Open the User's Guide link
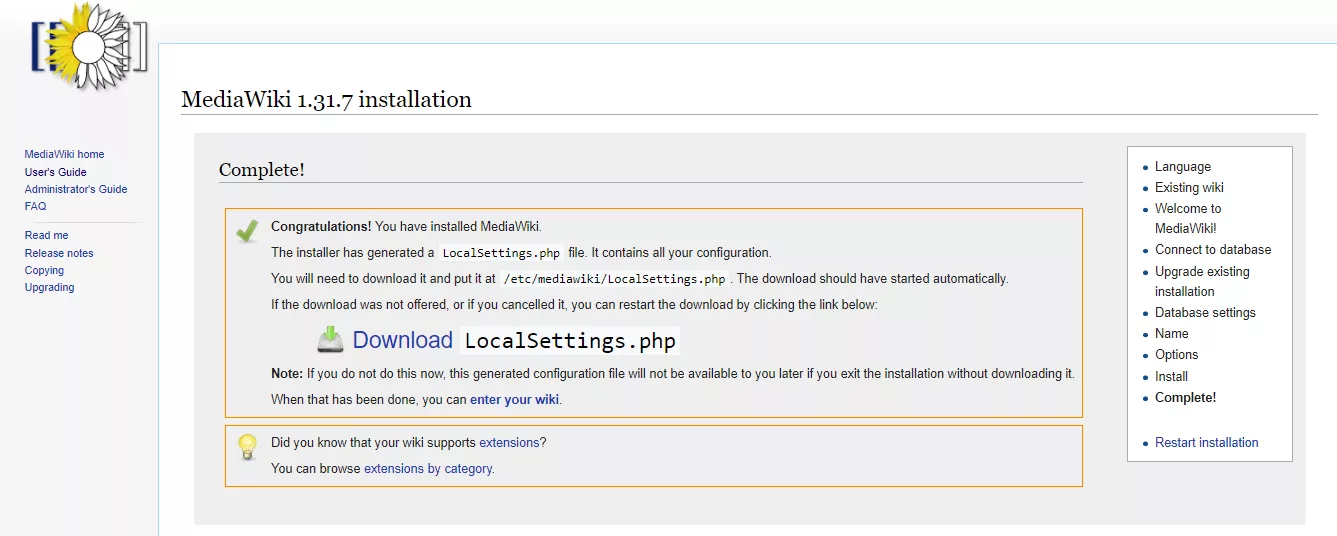This screenshot has height=536, width=1337. coord(55,172)
